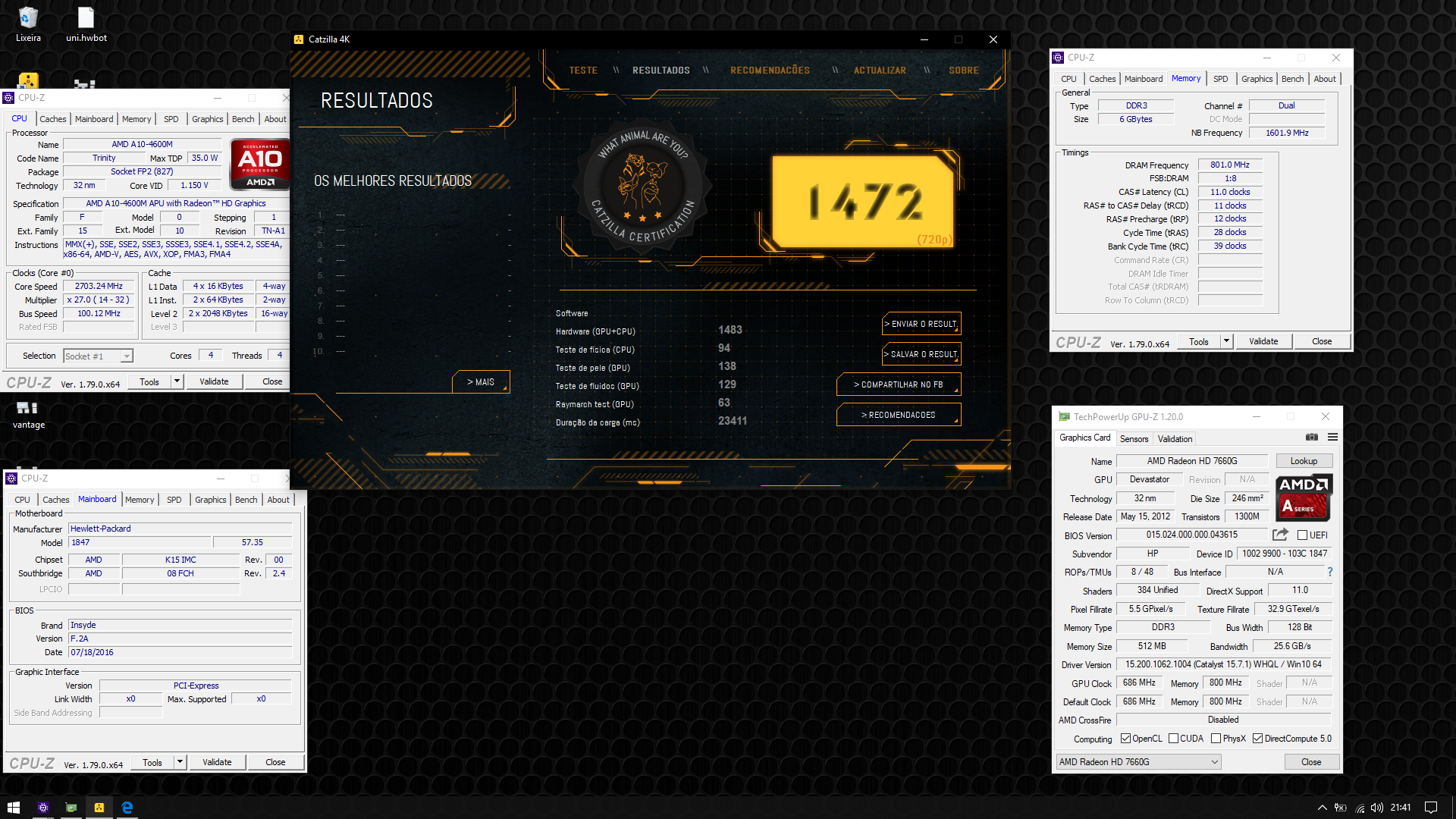
Task: Click COMPARTILHAR NO FB button
Action: click(x=899, y=384)
